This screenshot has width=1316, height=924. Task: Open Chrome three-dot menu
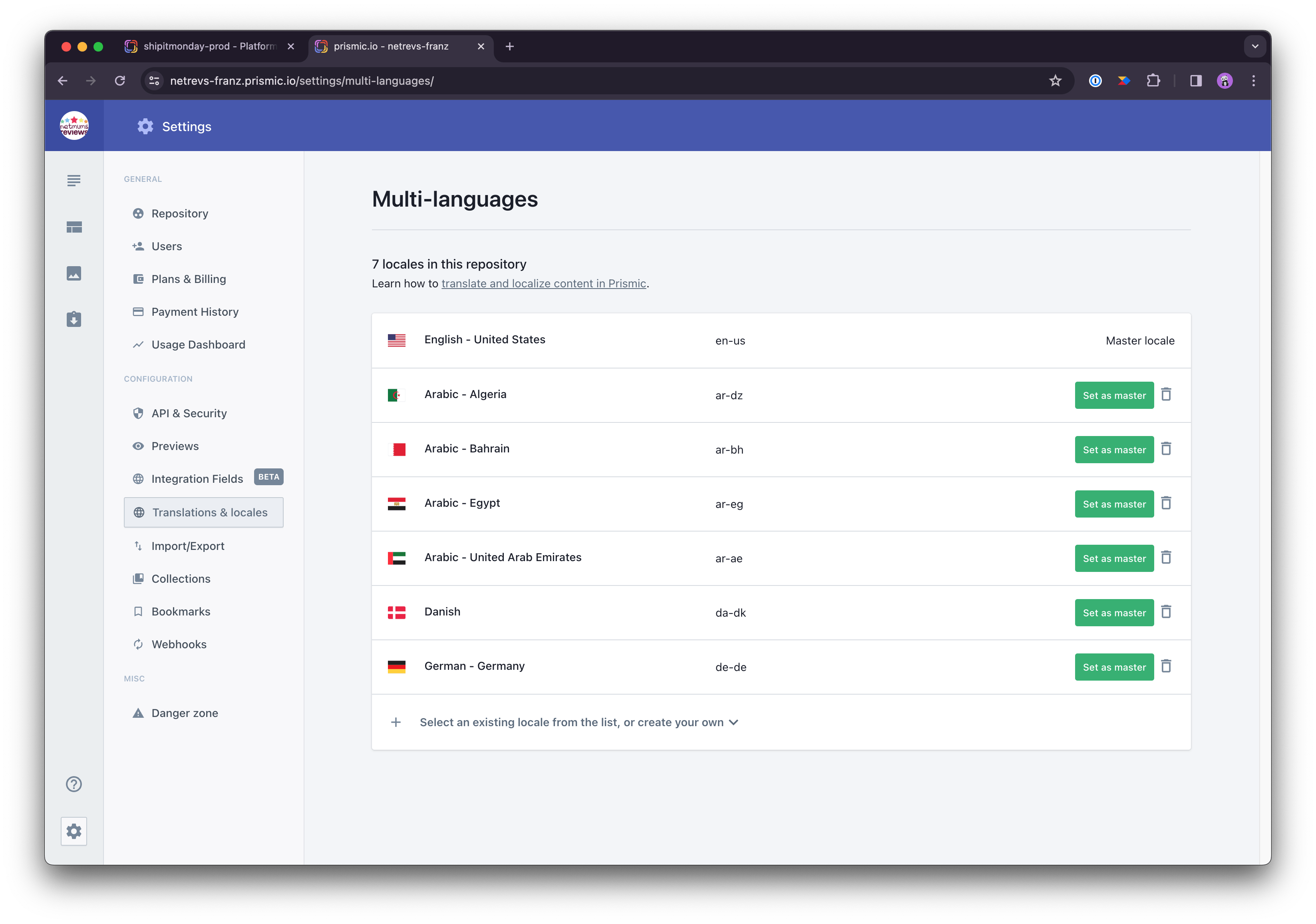click(1254, 81)
